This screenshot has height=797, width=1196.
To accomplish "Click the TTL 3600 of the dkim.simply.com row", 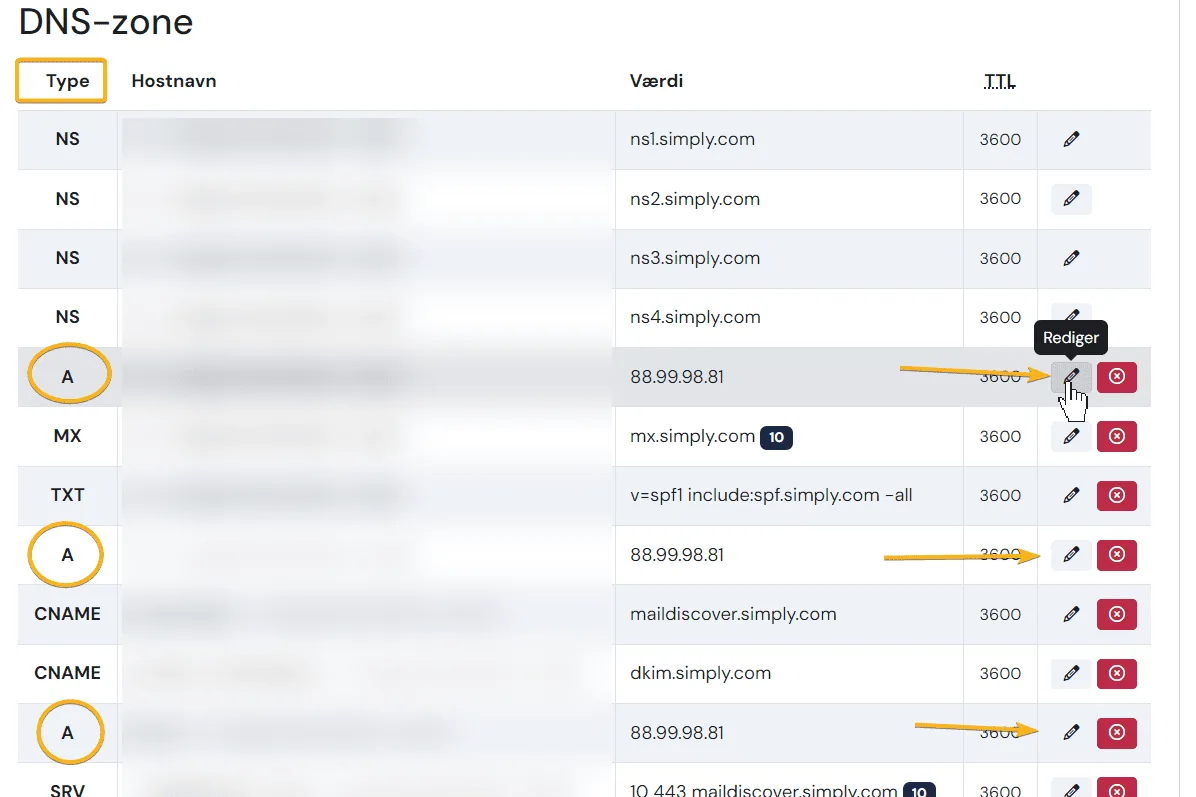I will click(1000, 673).
